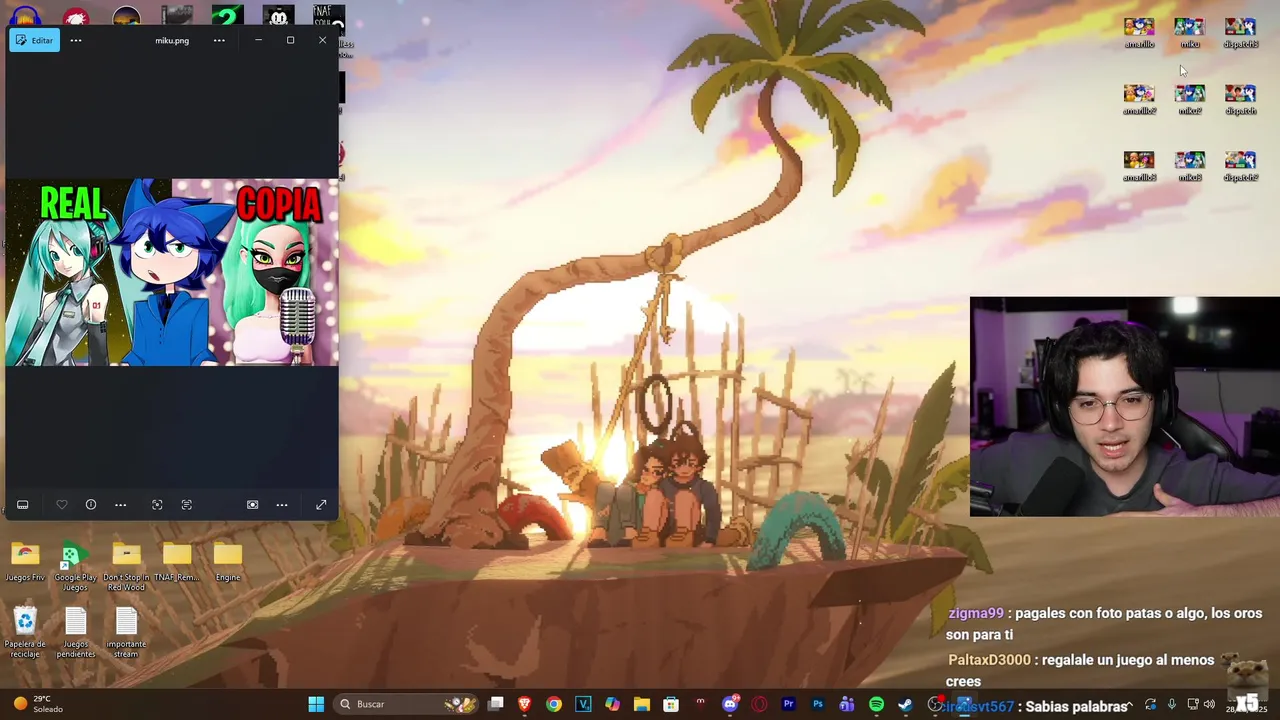Select the Don't Stop In Red Wood folder
Image resolution: width=1280 pixels, height=720 pixels.
tap(126, 566)
